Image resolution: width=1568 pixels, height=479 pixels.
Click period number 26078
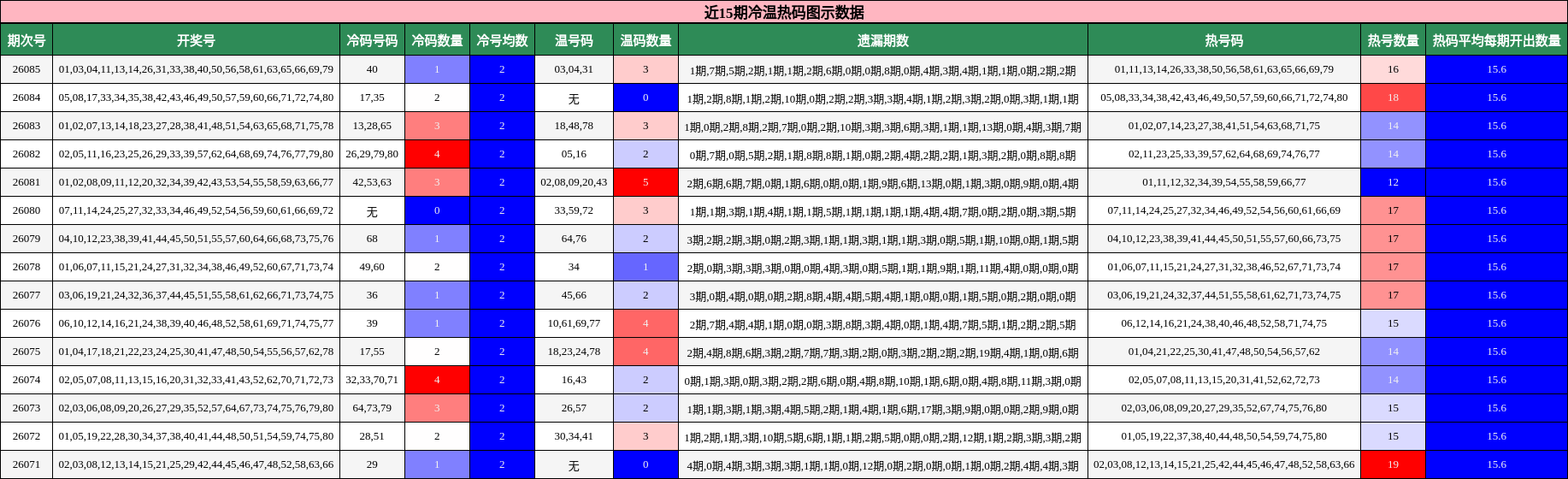(27, 267)
